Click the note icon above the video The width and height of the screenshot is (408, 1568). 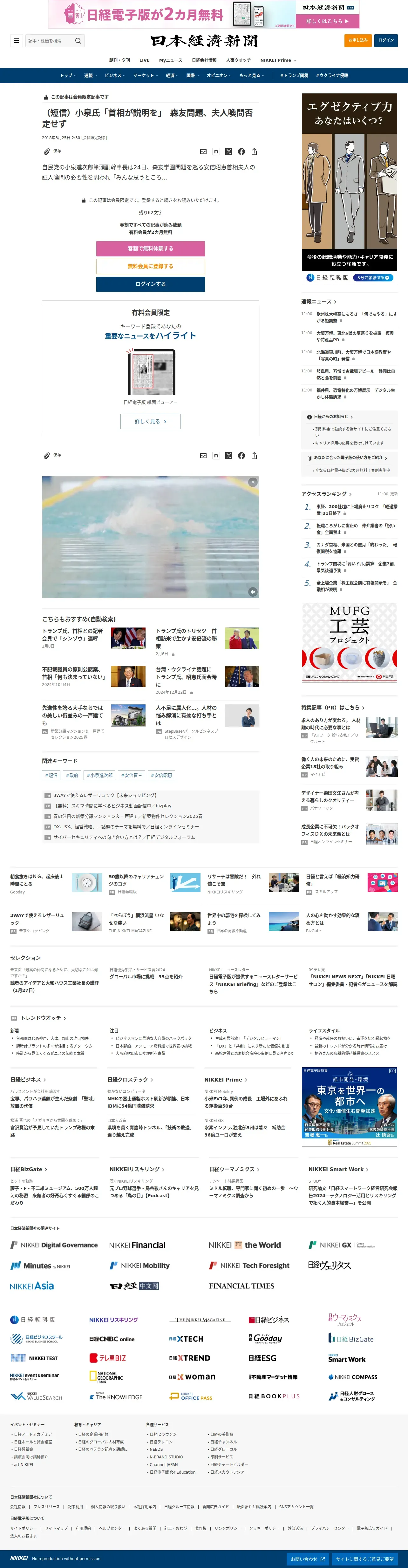tap(216, 455)
